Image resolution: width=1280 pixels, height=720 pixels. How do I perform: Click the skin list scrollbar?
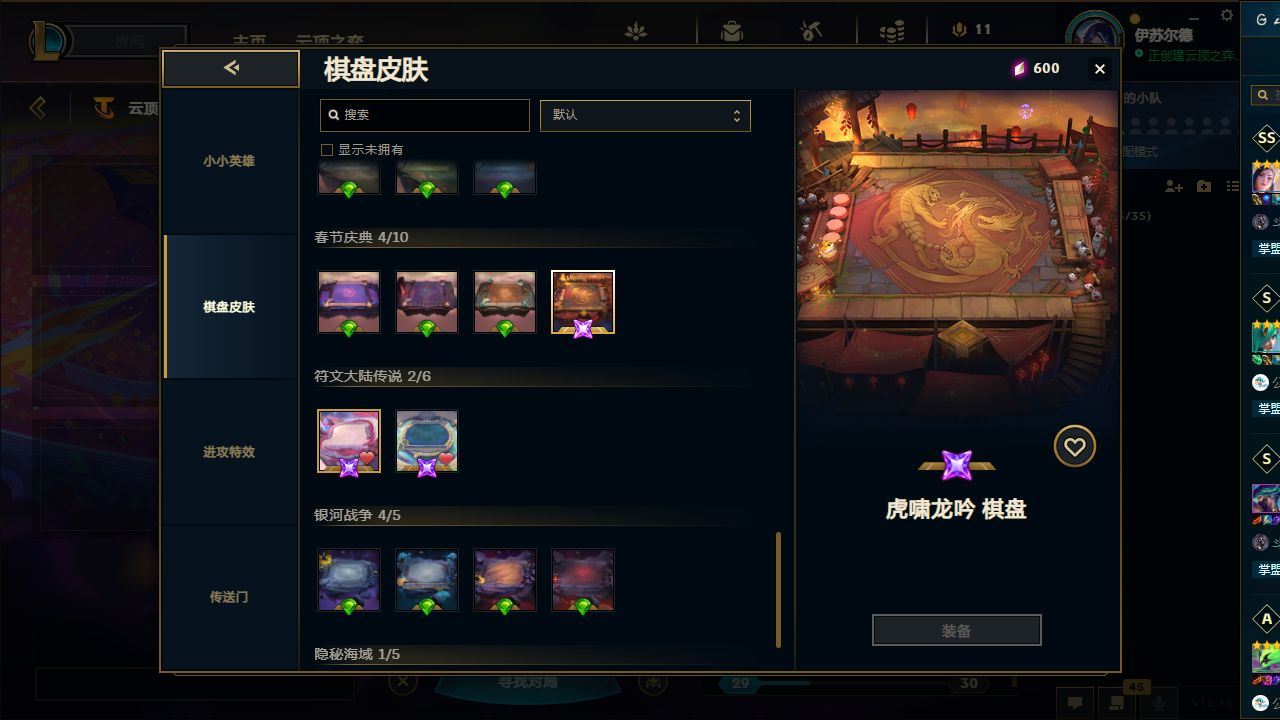779,590
